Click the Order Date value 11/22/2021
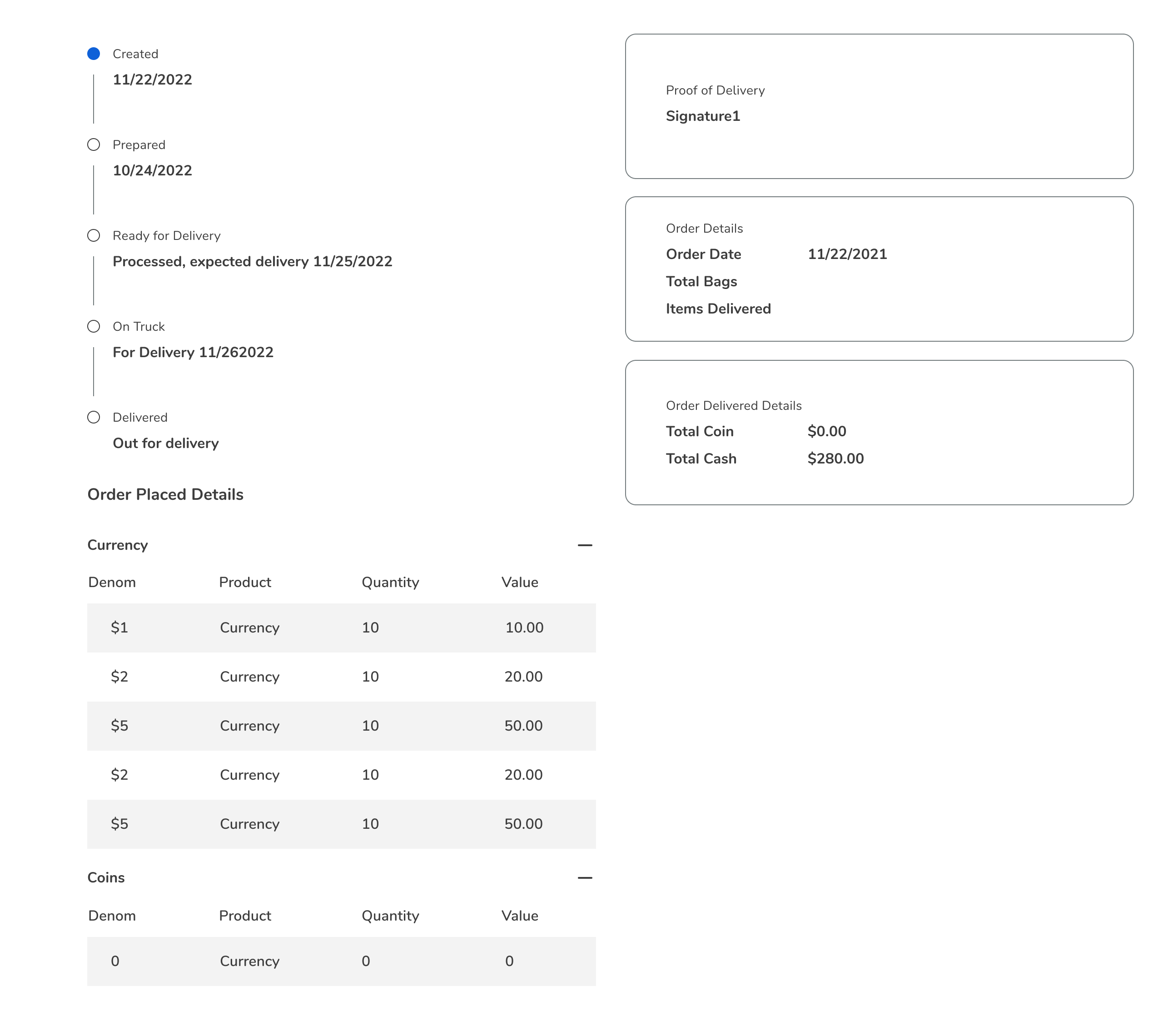1163x1036 pixels. tap(848, 254)
